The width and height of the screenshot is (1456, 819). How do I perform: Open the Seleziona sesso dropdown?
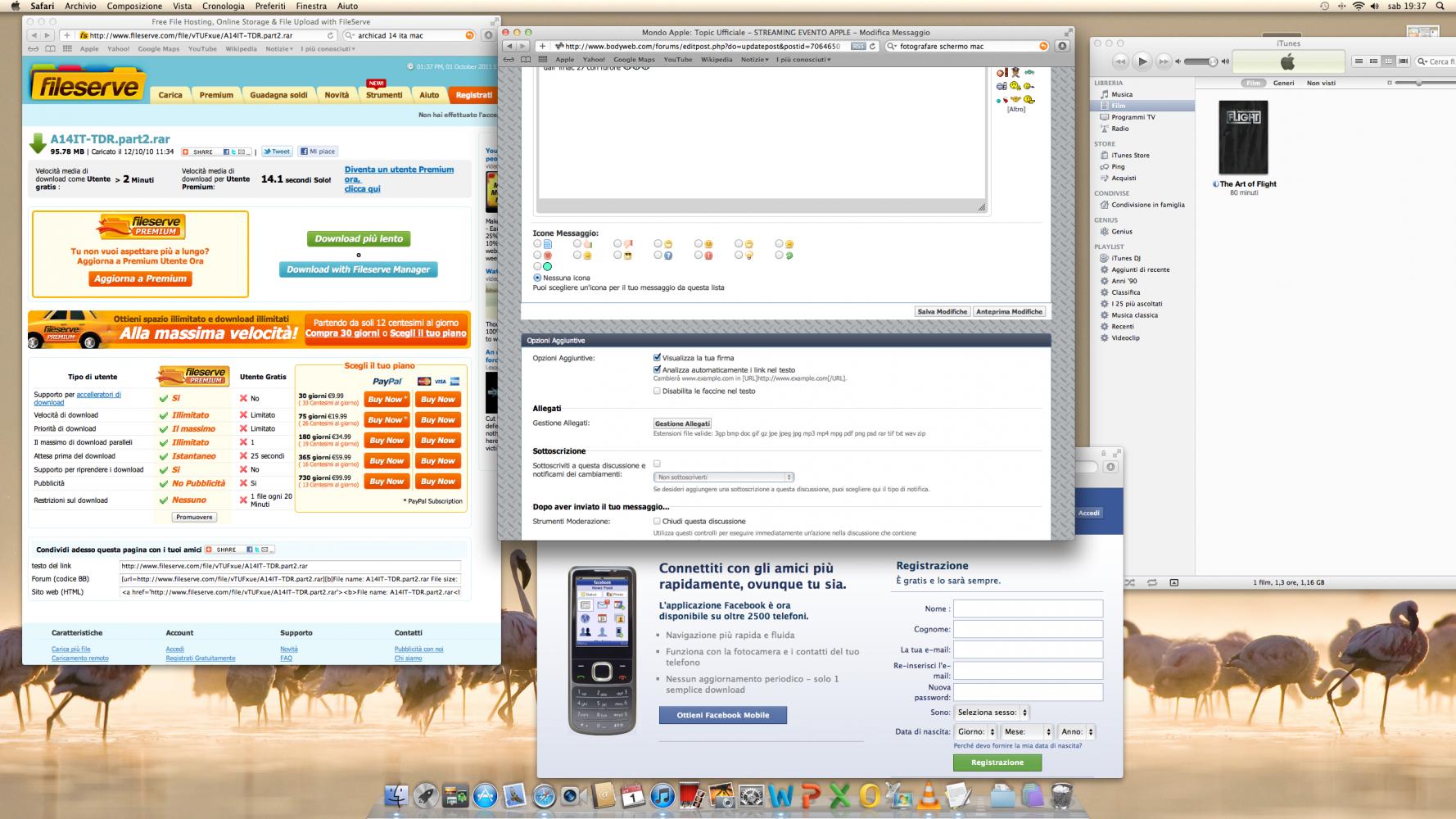tap(992, 713)
